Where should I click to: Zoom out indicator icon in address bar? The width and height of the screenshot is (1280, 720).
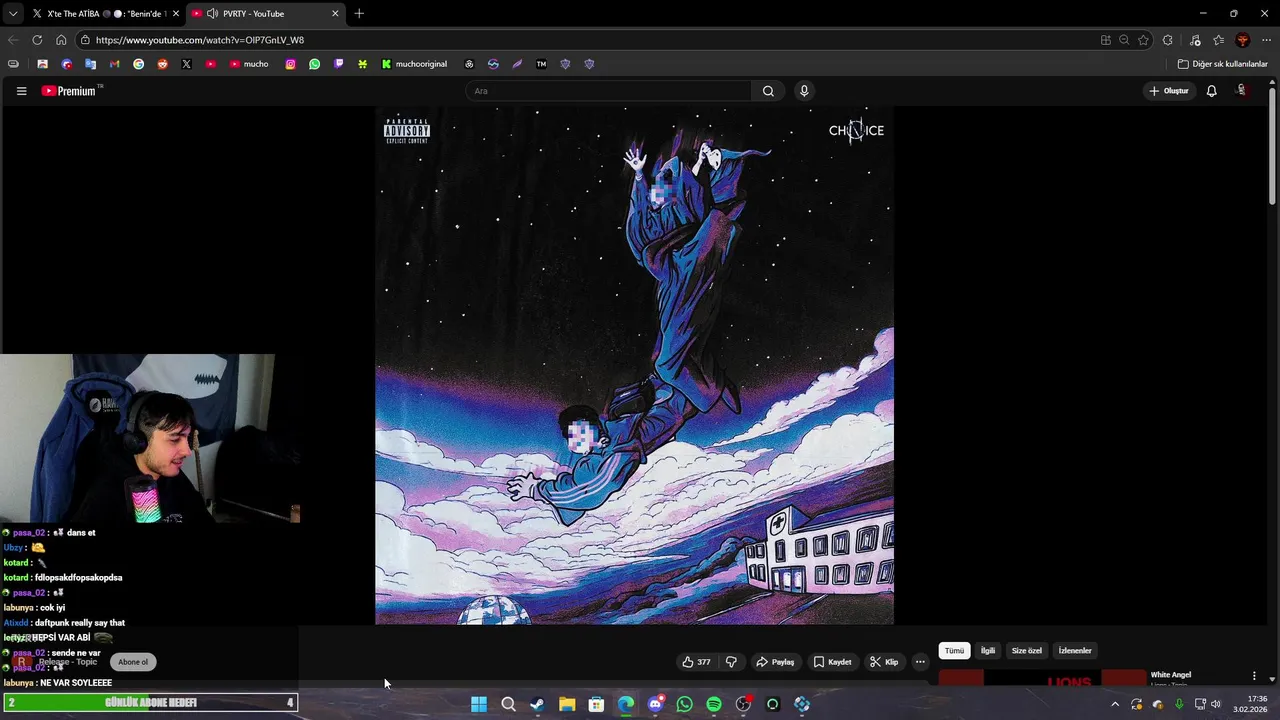[x=1124, y=40]
